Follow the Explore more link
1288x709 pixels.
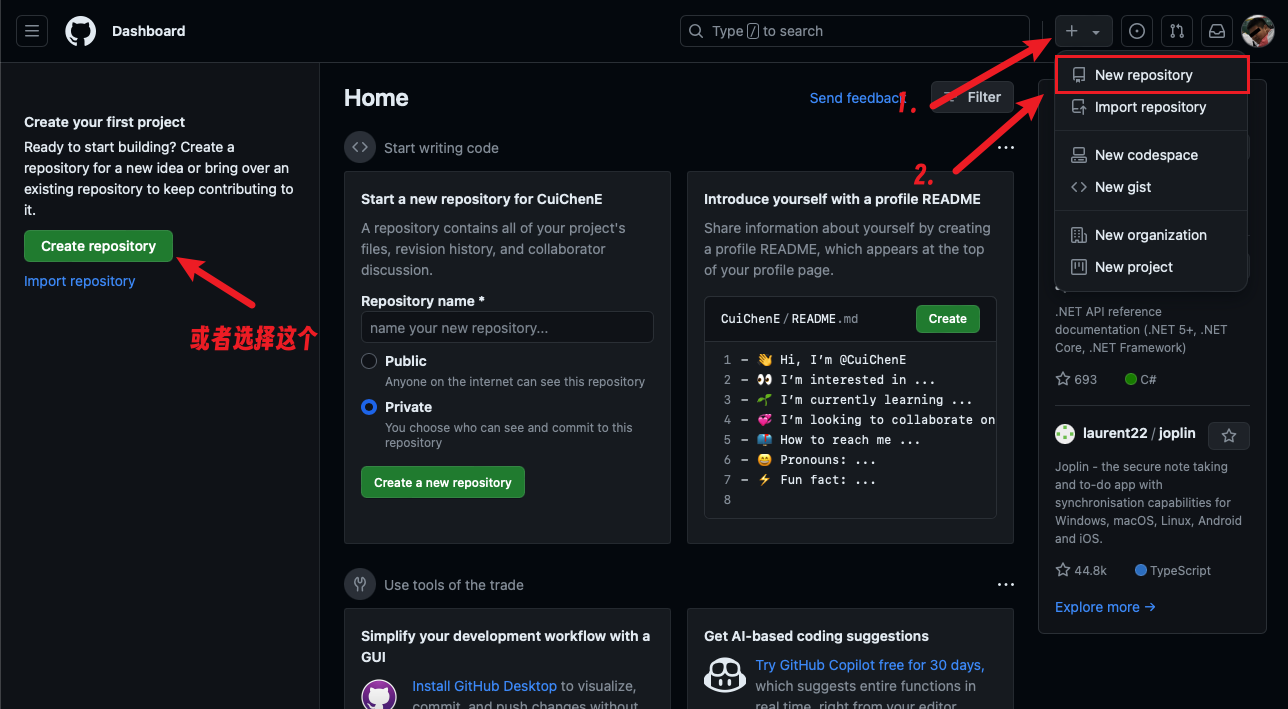coord(1105,607)
